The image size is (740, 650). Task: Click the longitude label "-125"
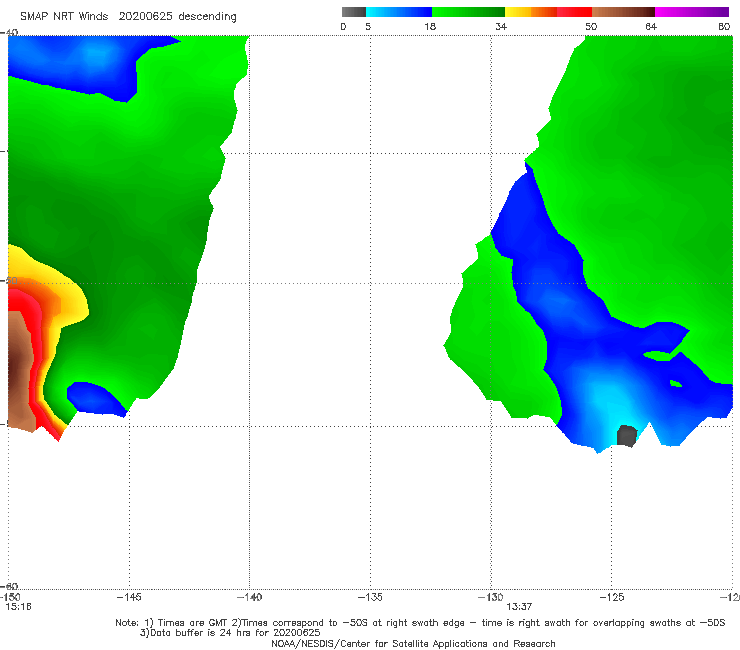pyautogui.click(x=611, y=597)
